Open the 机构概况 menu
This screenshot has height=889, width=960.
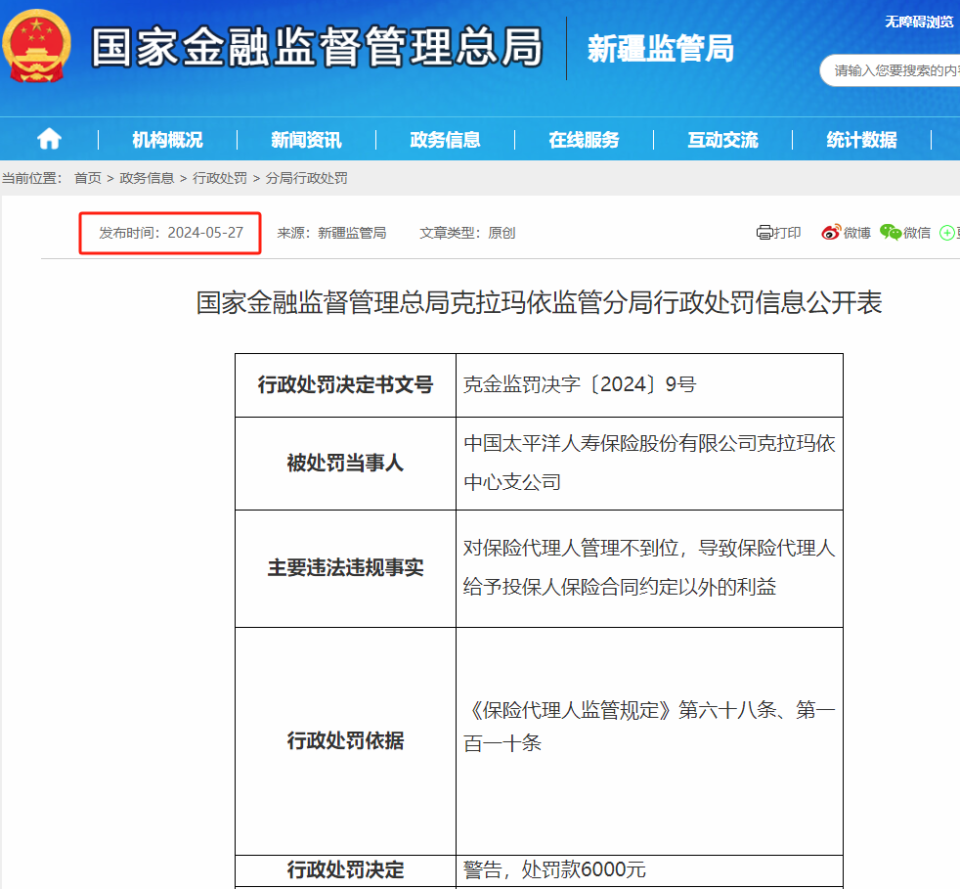click(167, 140)
